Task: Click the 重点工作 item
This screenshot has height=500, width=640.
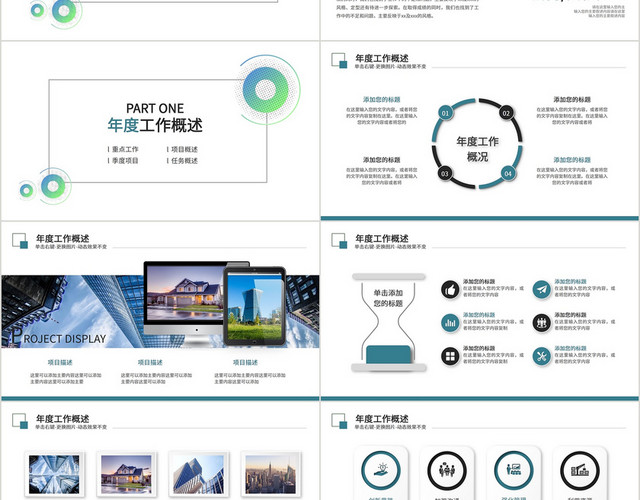Action: pyautogui.click(x=125, y=149)
